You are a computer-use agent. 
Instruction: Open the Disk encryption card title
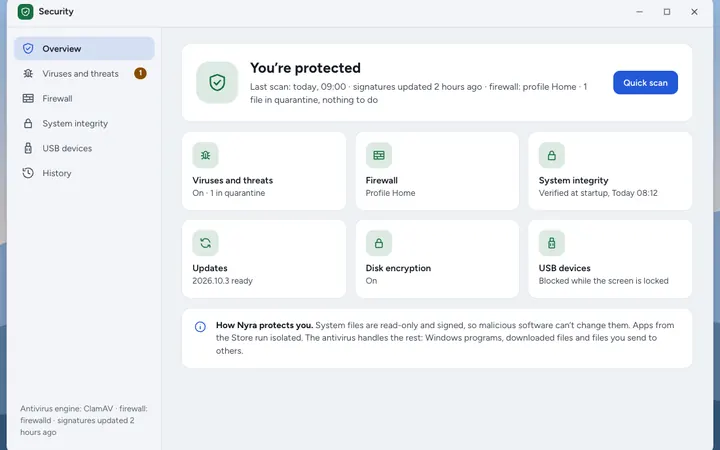point(398,268)
